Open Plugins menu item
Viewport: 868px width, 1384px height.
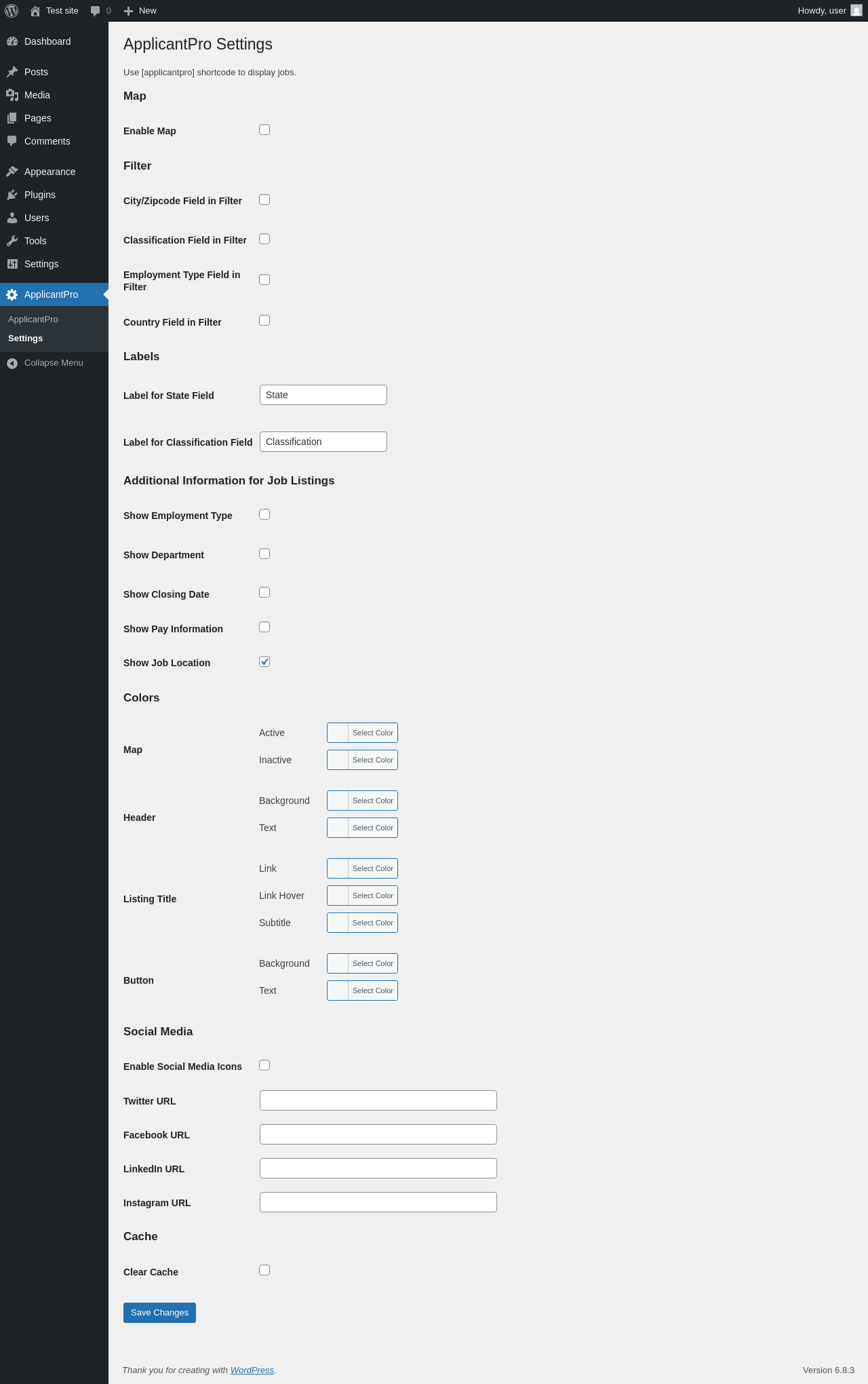[x=54, y=195]
